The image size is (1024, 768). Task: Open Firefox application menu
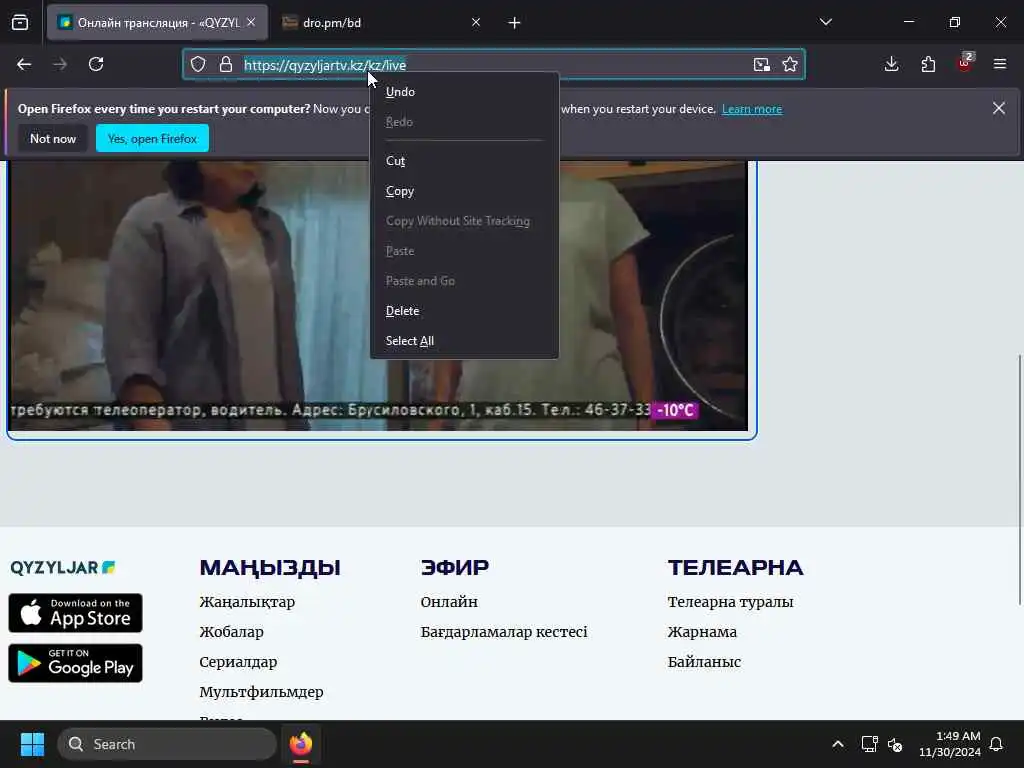[x=1000, y=64]
